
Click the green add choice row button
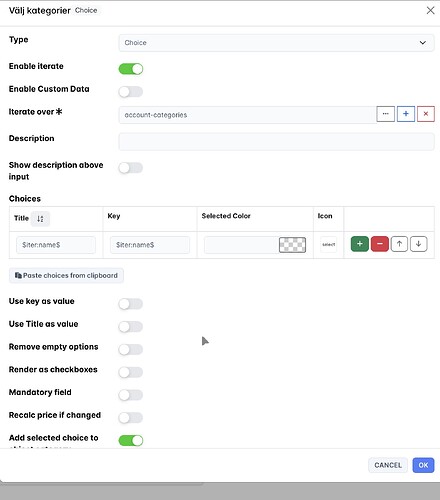pyautogui.click(x=360, y=244)
